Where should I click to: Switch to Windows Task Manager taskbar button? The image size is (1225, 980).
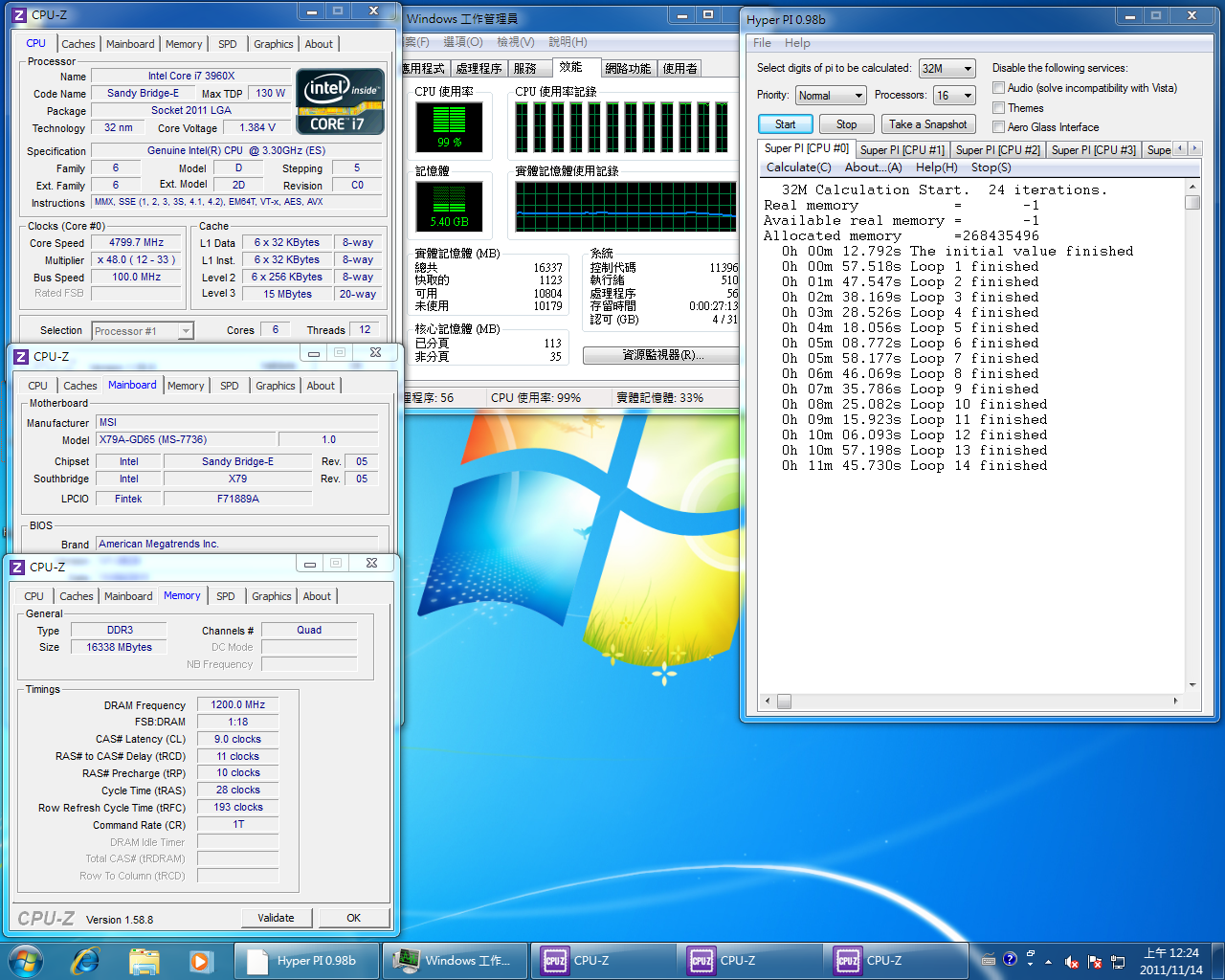[x=456, y=960]
